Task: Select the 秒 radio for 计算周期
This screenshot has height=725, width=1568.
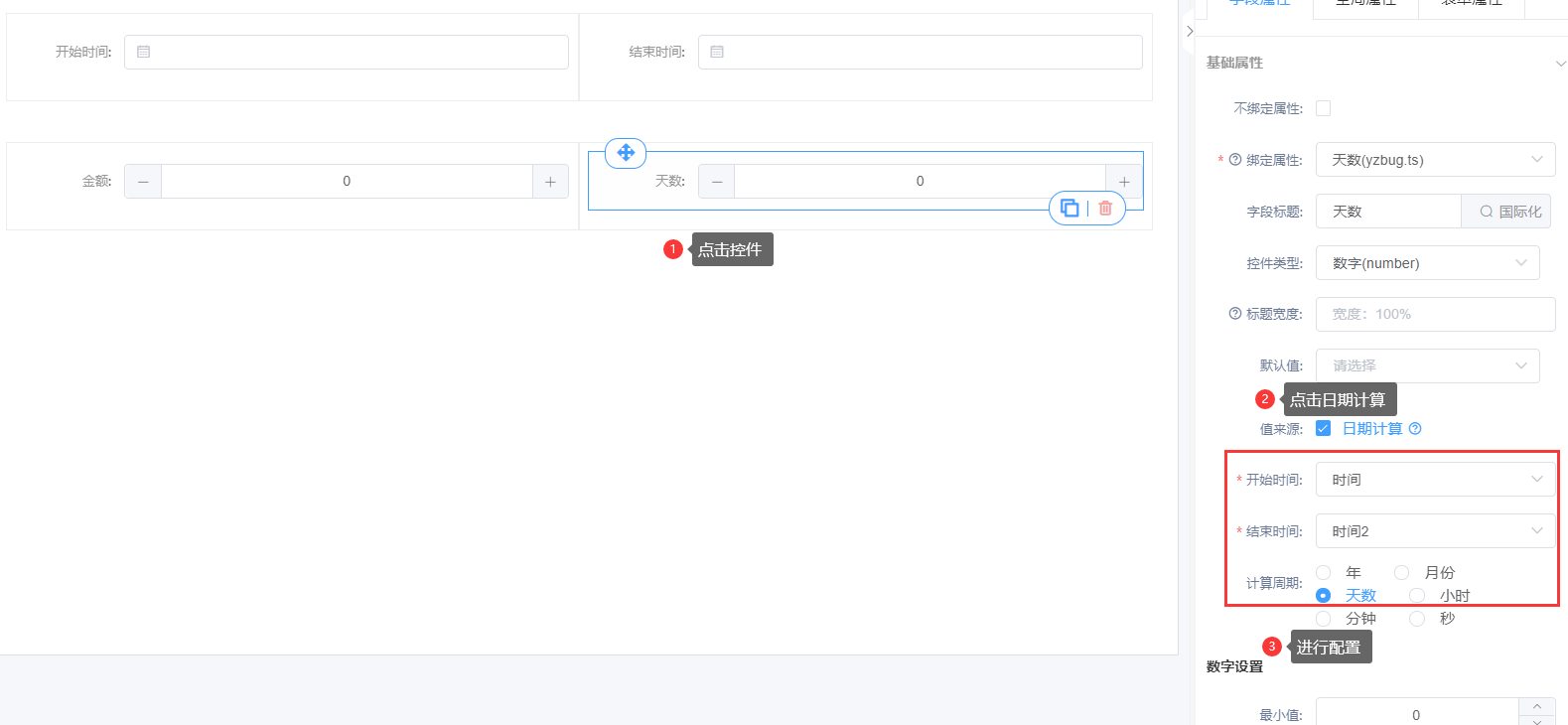Action: coord(1417,618)
